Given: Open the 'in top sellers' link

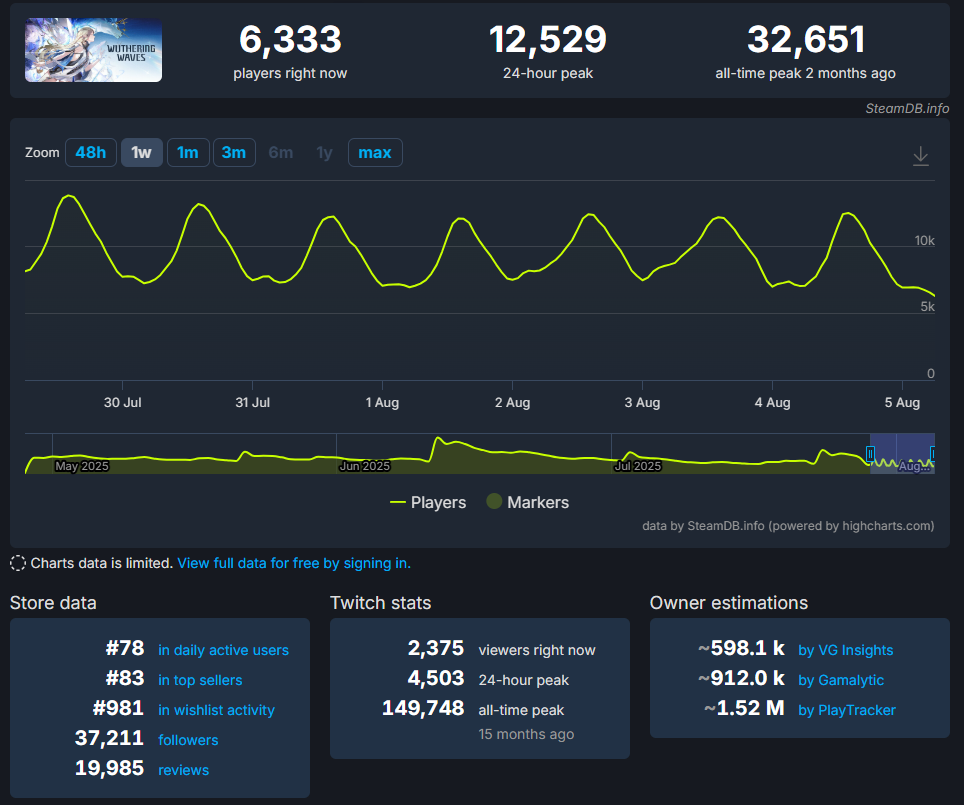Looking at the screenshot, I should coord(200,680).
